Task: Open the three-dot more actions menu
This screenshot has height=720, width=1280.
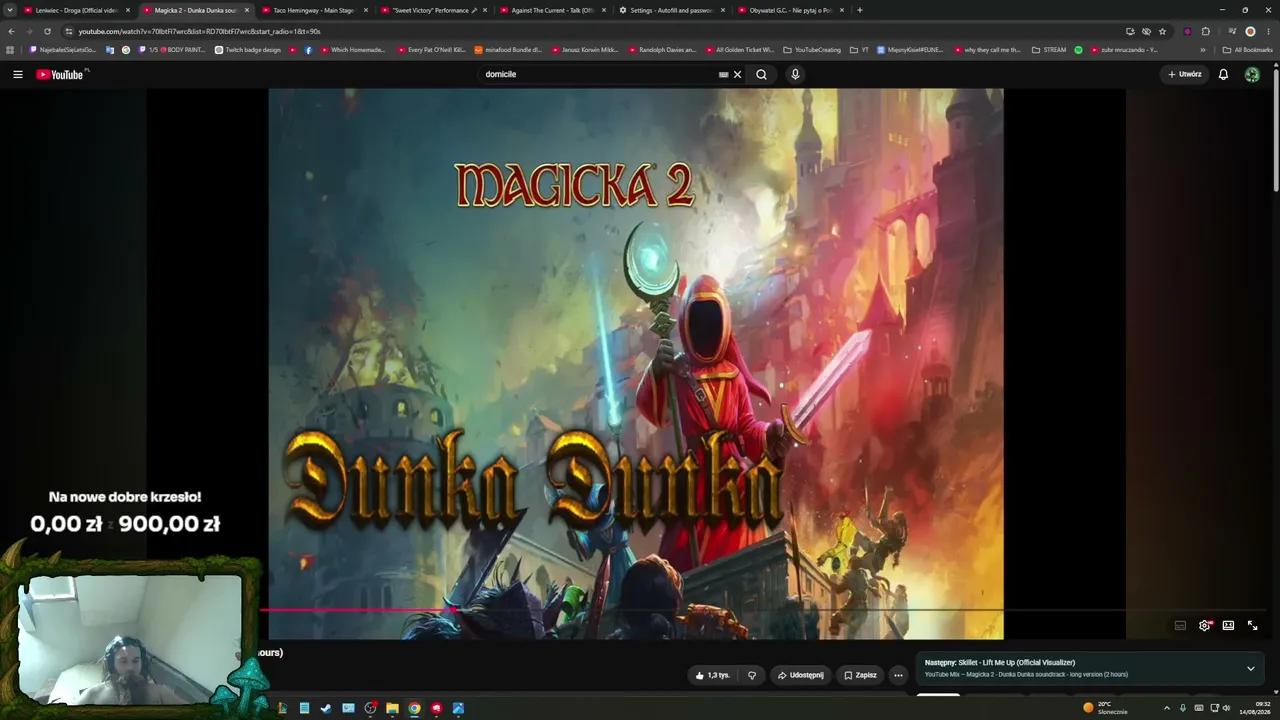Action: (x=898, y=675)
